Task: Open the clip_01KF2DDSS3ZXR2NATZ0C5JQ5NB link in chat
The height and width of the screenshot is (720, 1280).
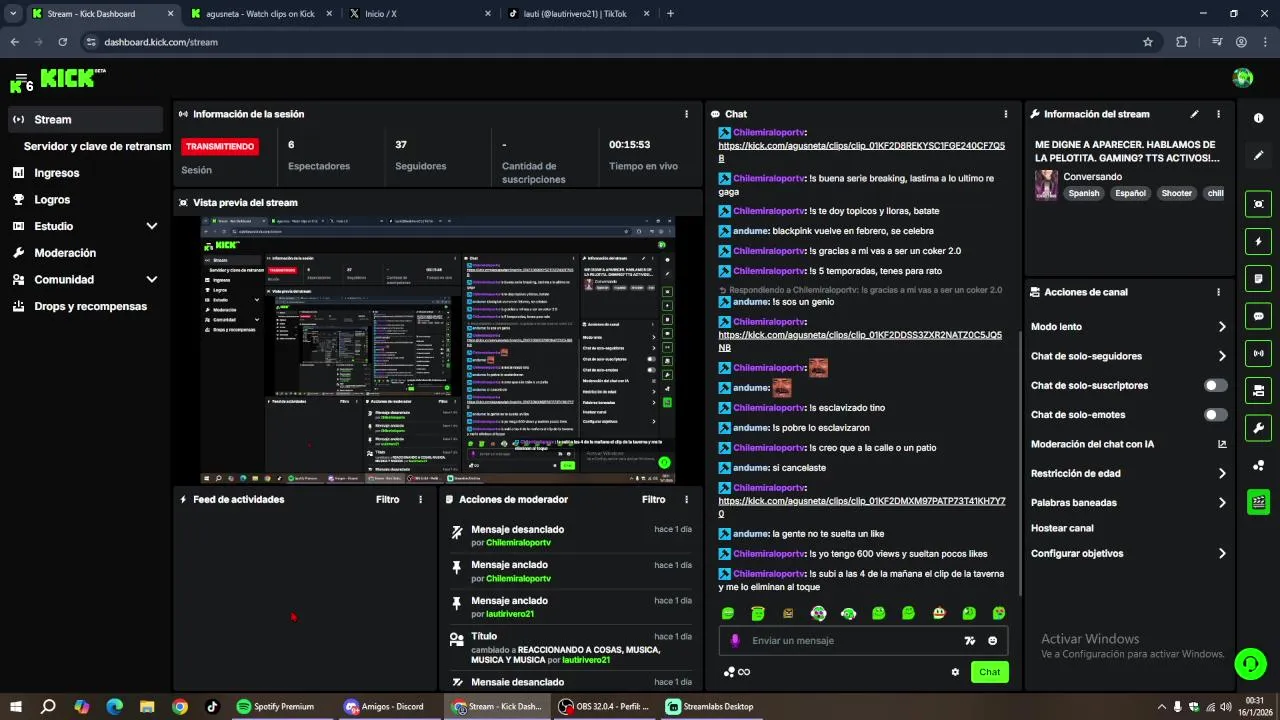Action: (860, 341)
